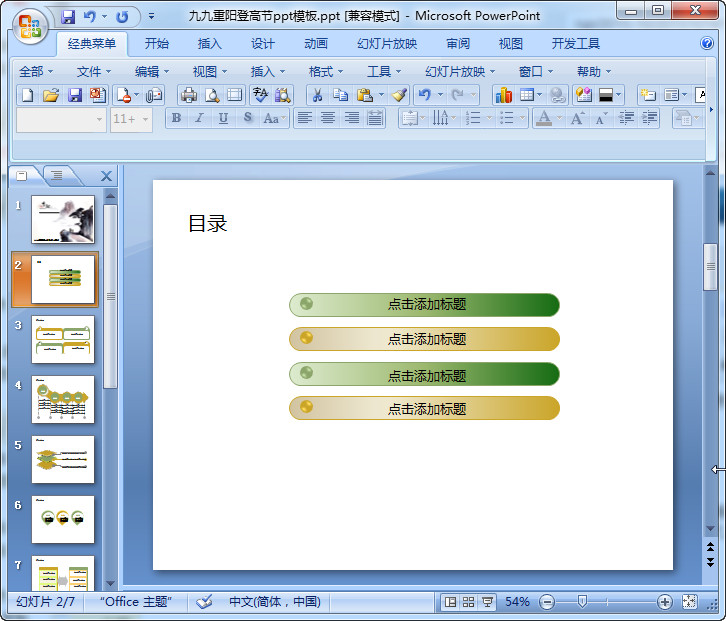Click the Paste clipboard icon

click(x=365, y=95)
